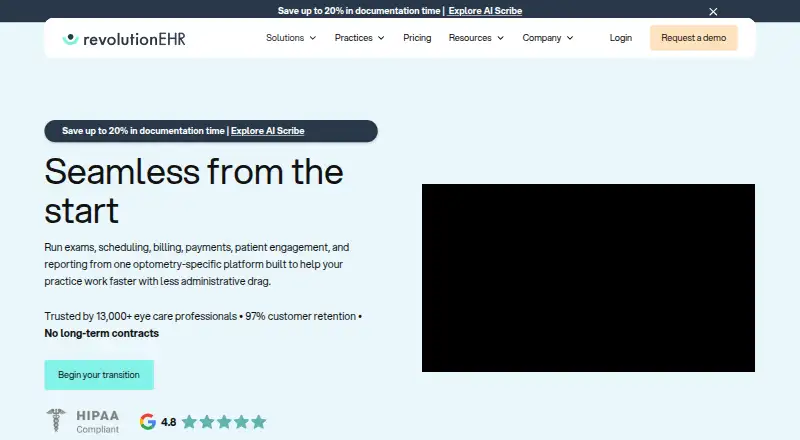The width and height of the screenshot is (800, 440).
Task: Click the revolutionEHR logo
Action: pyautogui.click(x=124, y=39)
